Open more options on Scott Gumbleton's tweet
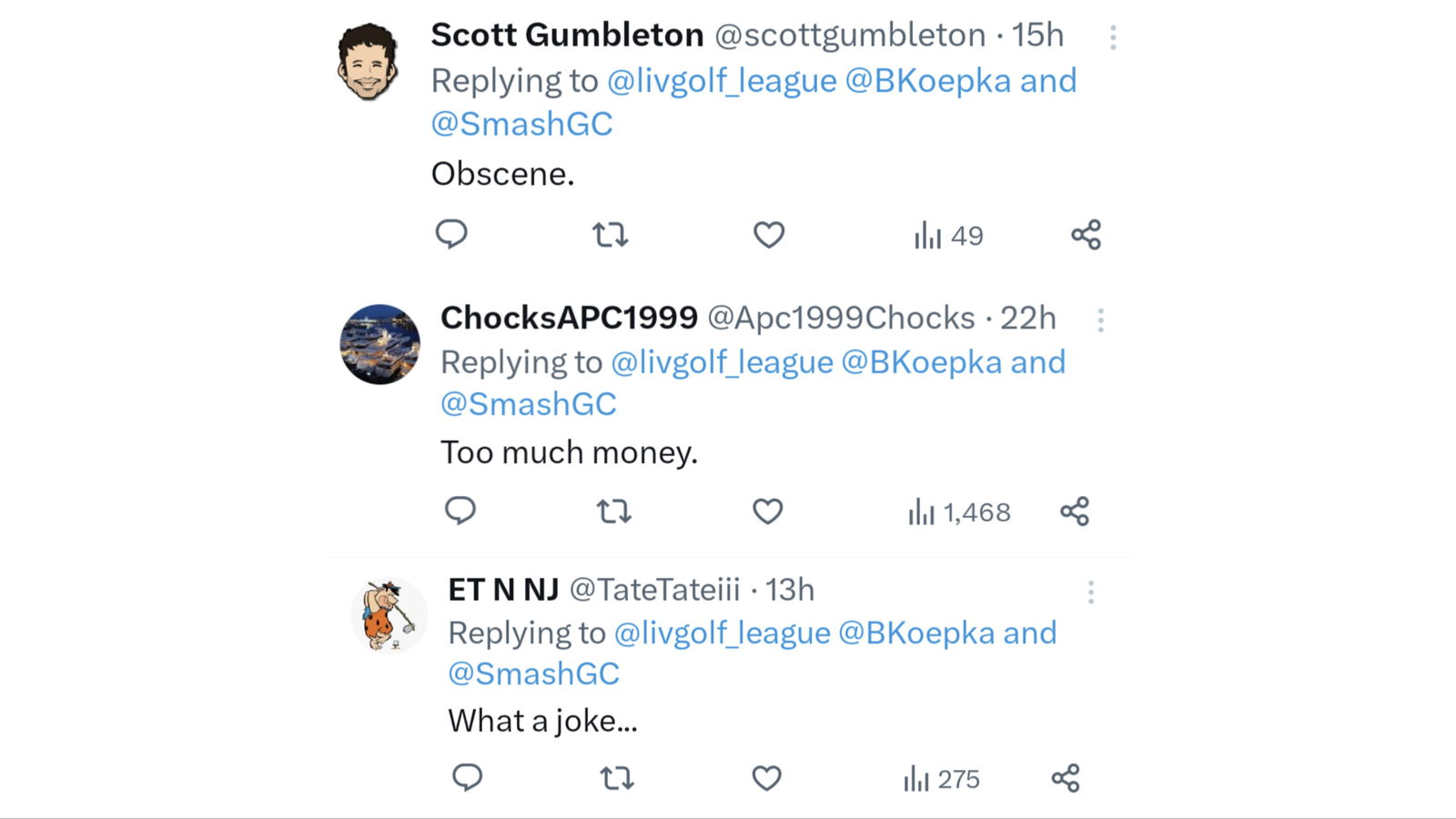 click(x=1113, y=37)
